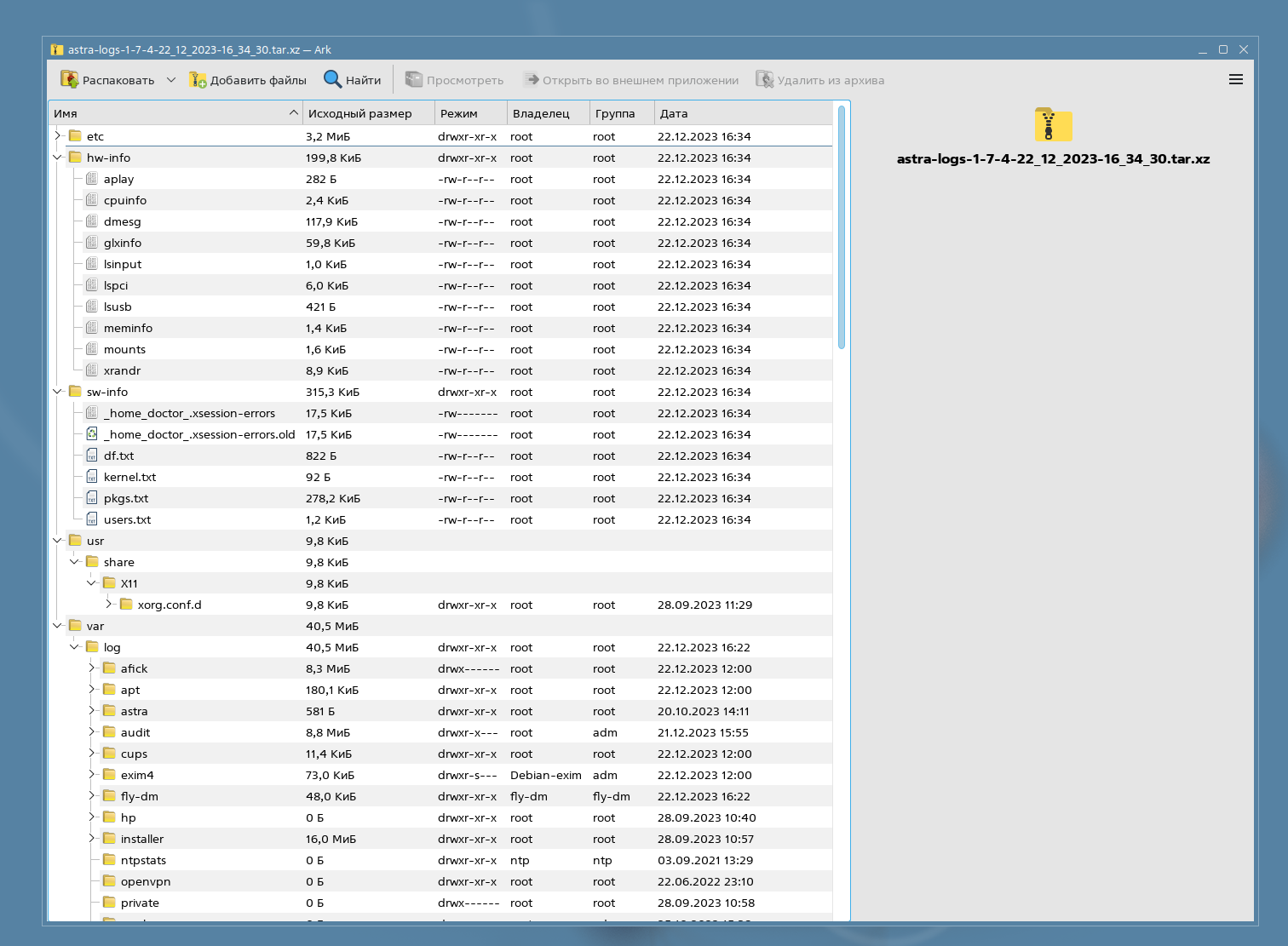Click the archive name label in info panel
Screen dimensions: 1288x946
coord(1053,159)
